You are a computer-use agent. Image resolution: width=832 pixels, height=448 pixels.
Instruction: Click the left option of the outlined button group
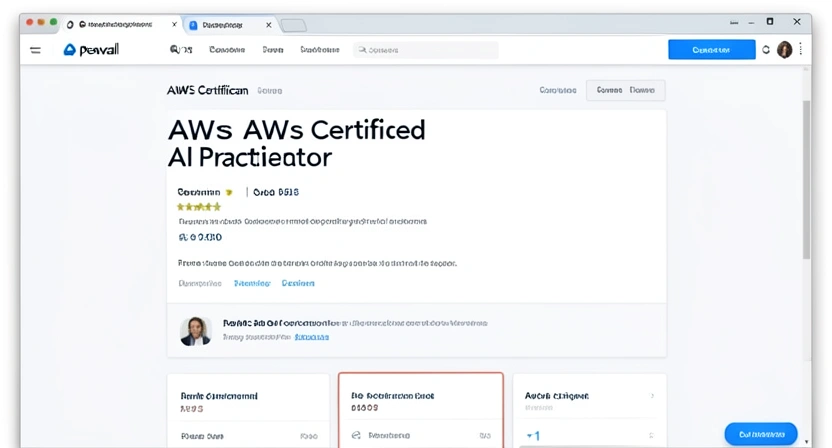pos(609,90)
